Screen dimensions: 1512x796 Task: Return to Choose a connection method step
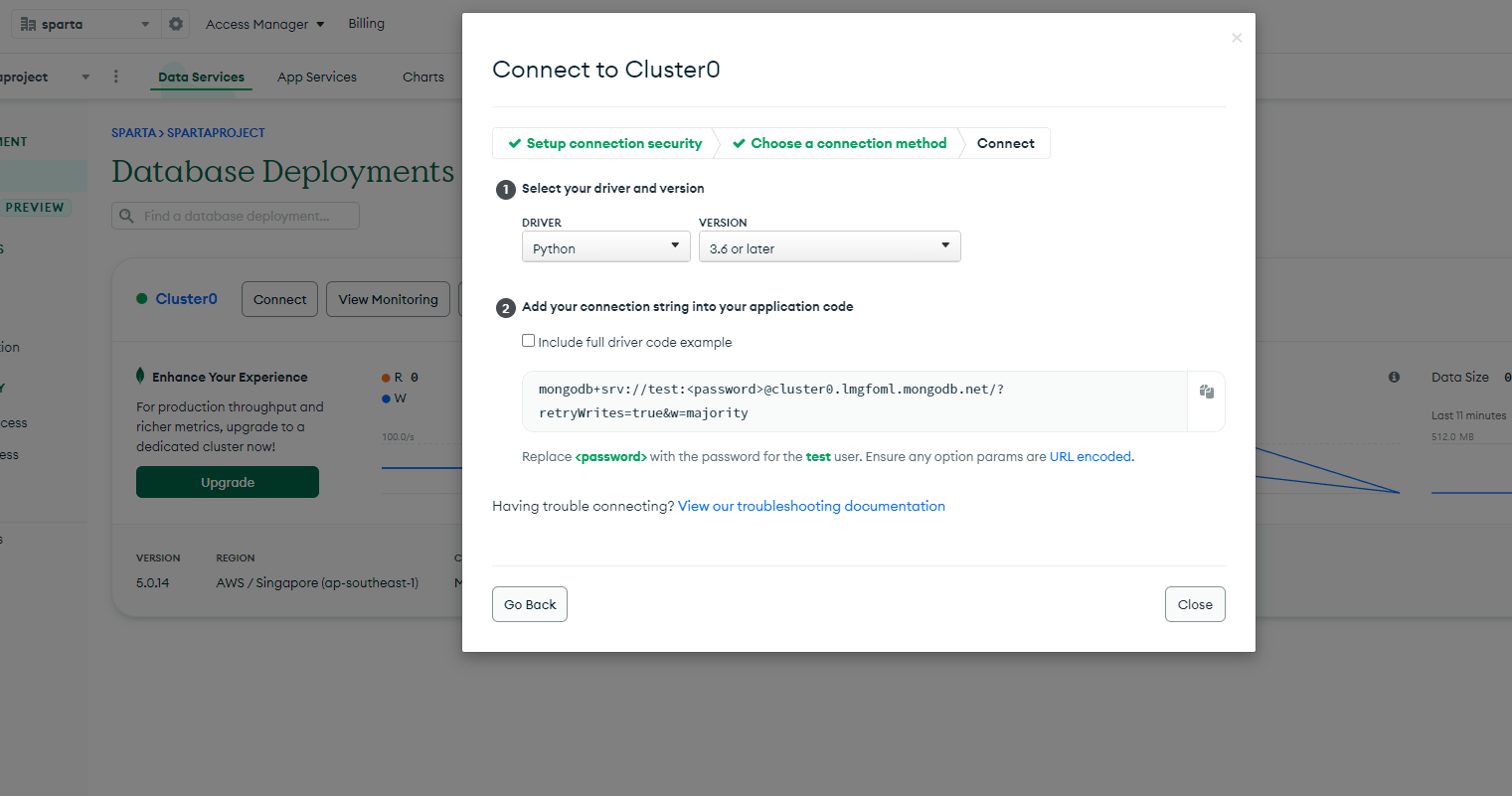click(x=840, y=143)
